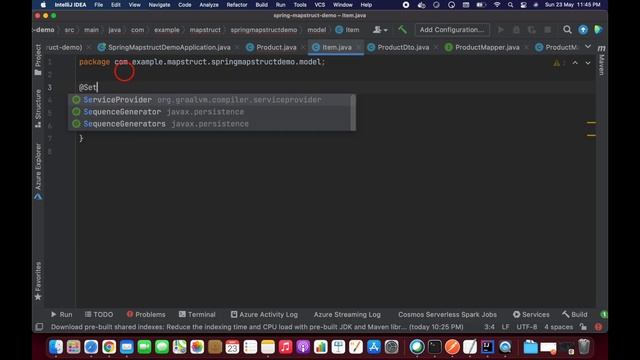Open the Music app from Dock
Viewport: 640px width, 360px height.
coord(285,347)
